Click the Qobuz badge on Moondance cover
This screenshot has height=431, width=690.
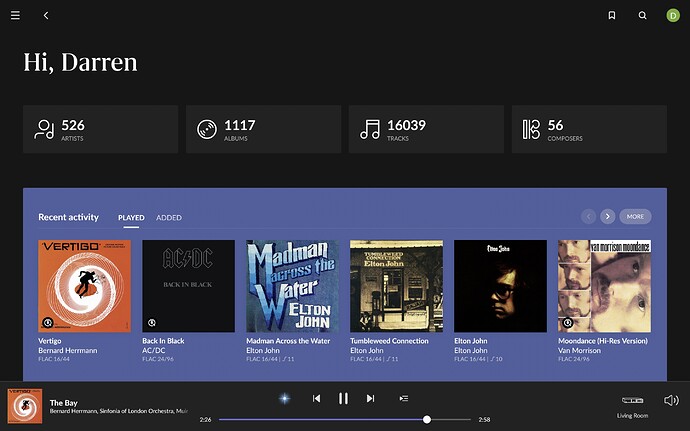568,323
